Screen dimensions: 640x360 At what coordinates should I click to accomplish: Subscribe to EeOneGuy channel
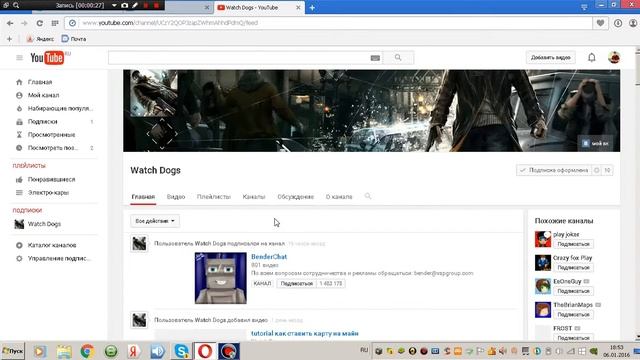click(x=573, y=291)
